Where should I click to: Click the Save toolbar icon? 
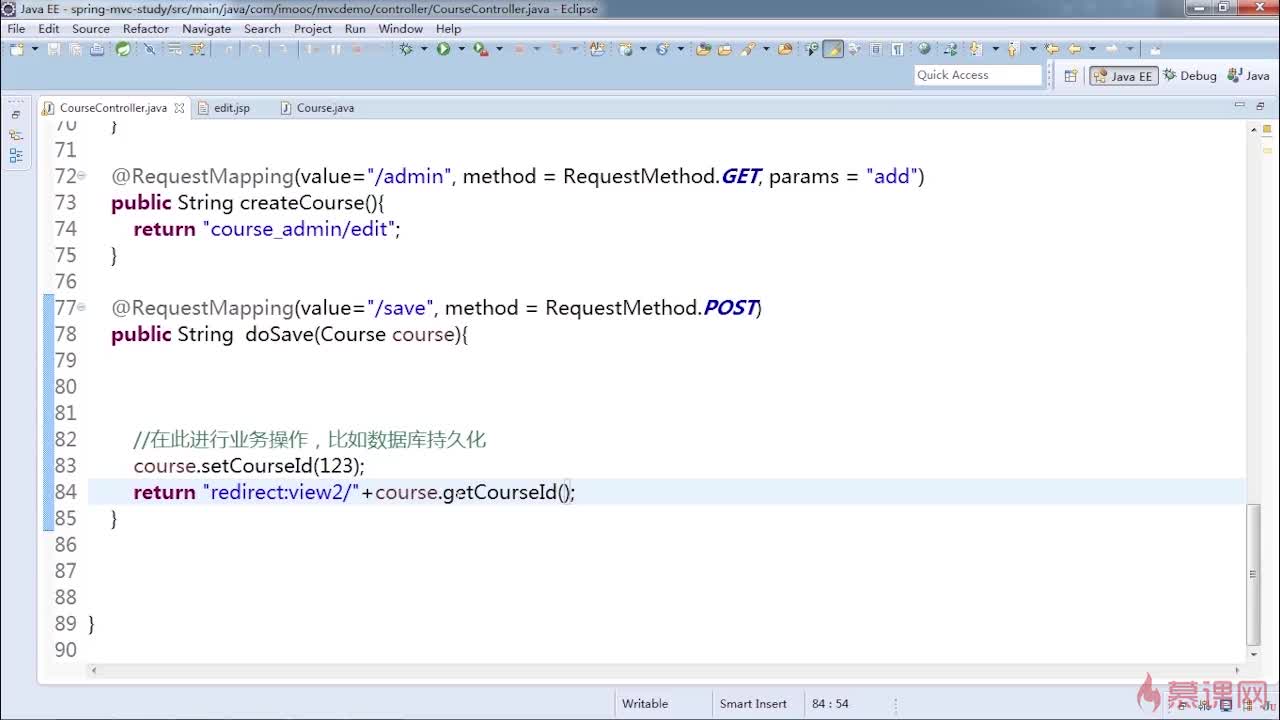click(x=54, y=49)
